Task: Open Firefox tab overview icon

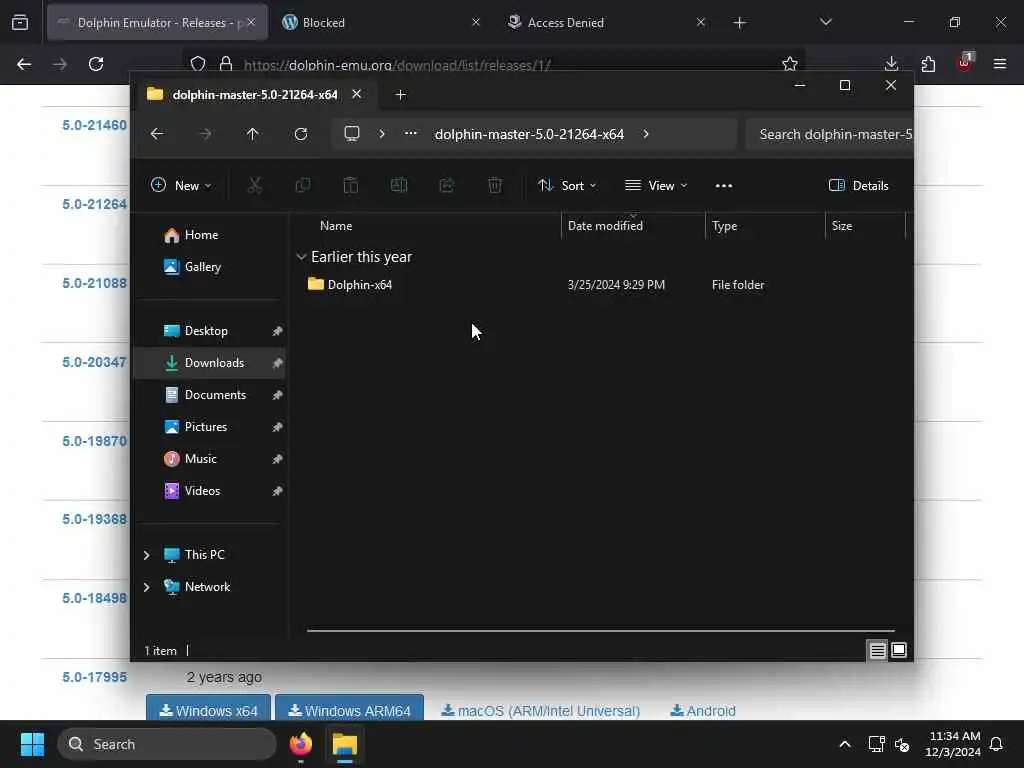Action: pos(20,23)
